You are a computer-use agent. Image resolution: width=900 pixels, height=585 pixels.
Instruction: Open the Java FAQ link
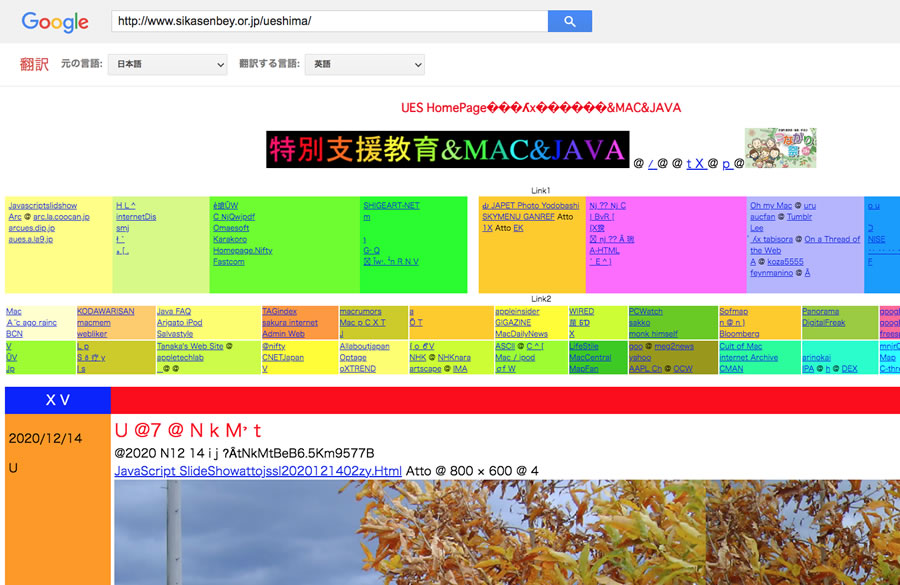tap(174, 311)
